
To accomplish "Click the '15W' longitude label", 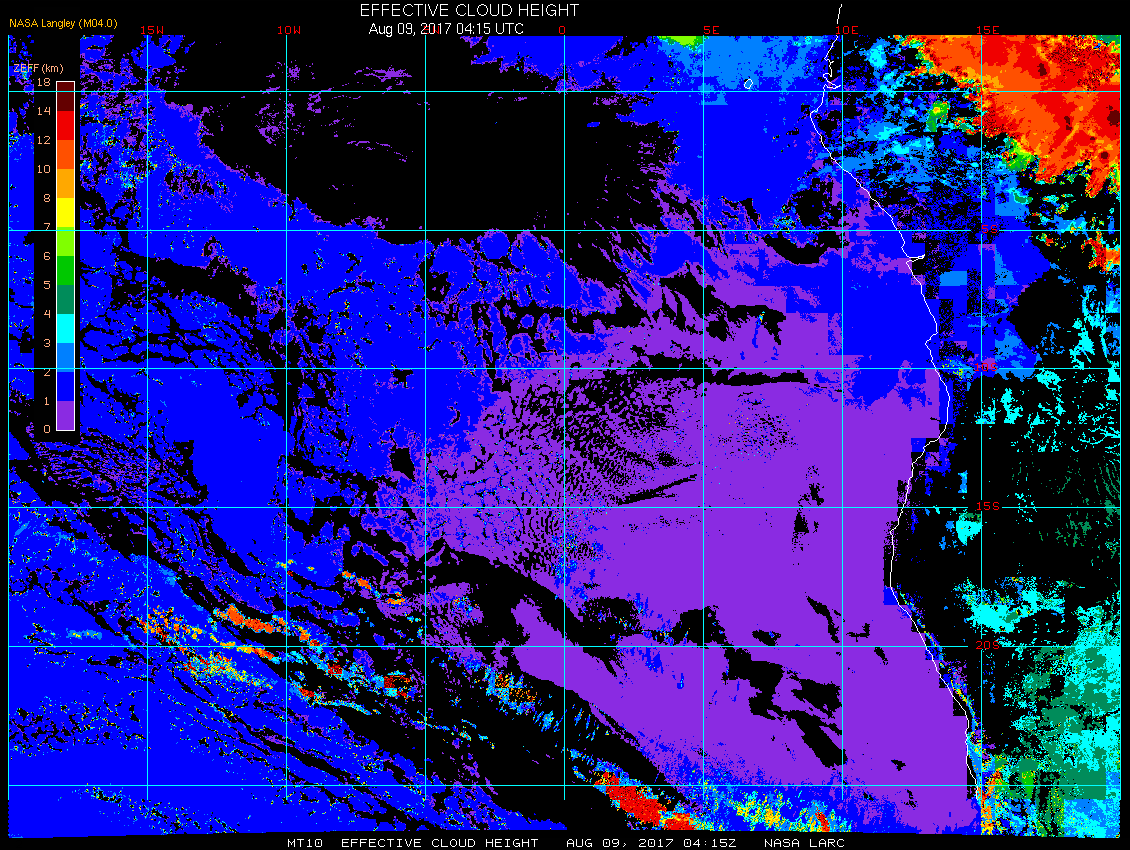I will point(151,30).
